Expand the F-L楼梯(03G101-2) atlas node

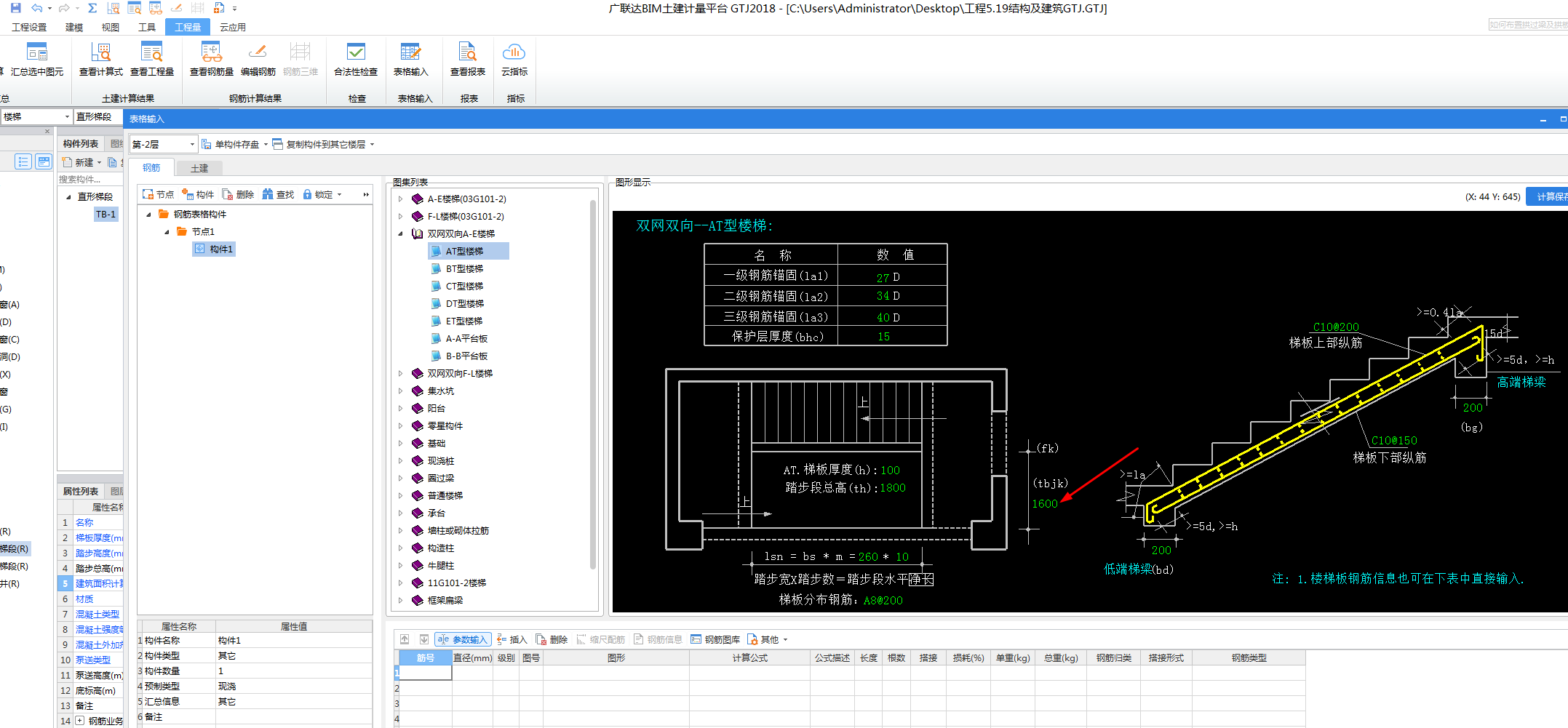pyautogui.click(x=400, y=216)
